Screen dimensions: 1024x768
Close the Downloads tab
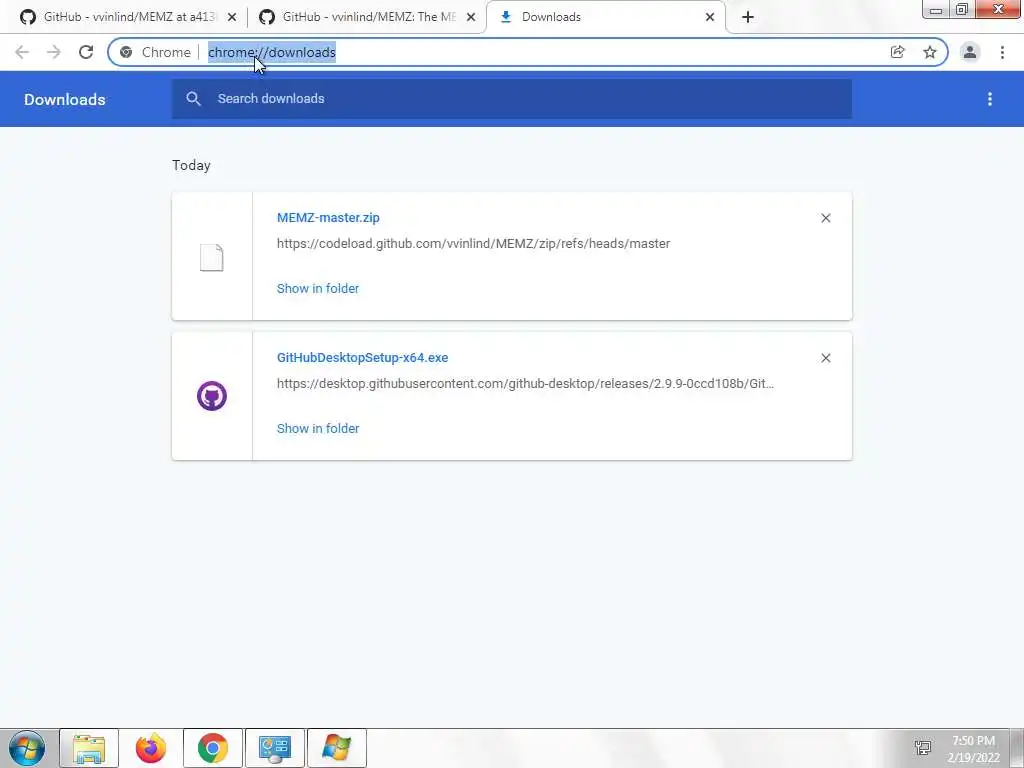coord(710,17)
